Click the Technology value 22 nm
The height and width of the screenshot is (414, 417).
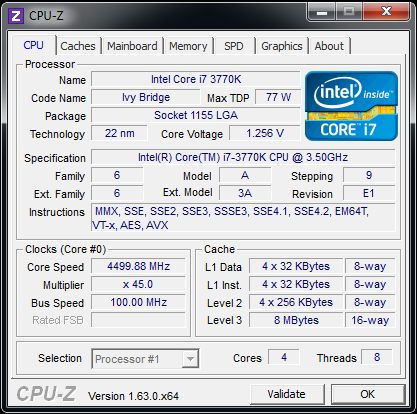(x=119, y=133)
